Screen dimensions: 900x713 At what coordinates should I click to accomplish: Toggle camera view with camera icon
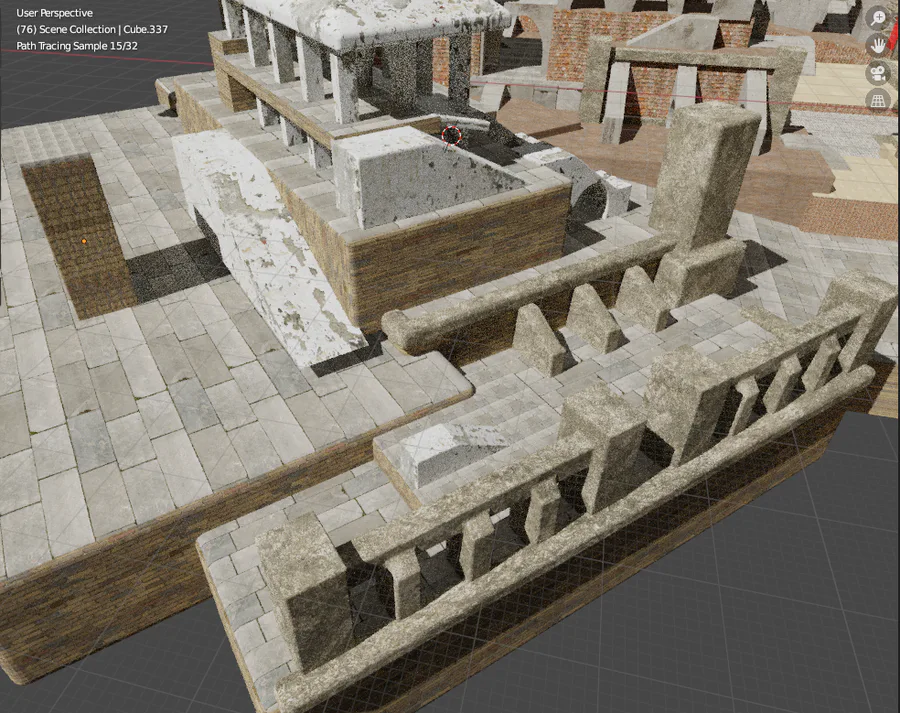click(878, 73)
